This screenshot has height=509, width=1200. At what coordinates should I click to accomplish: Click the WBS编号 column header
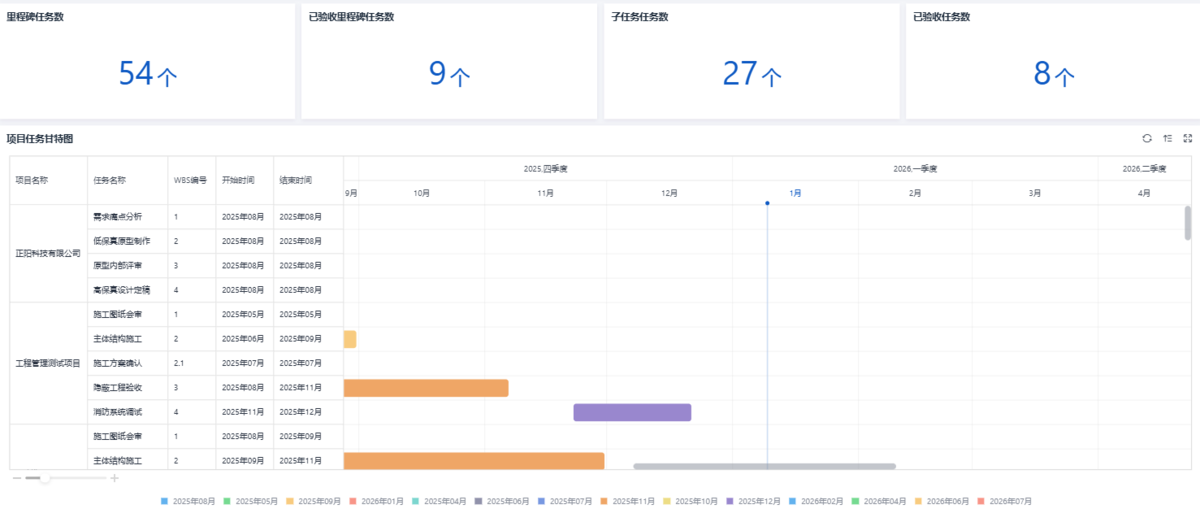[190, 181]
